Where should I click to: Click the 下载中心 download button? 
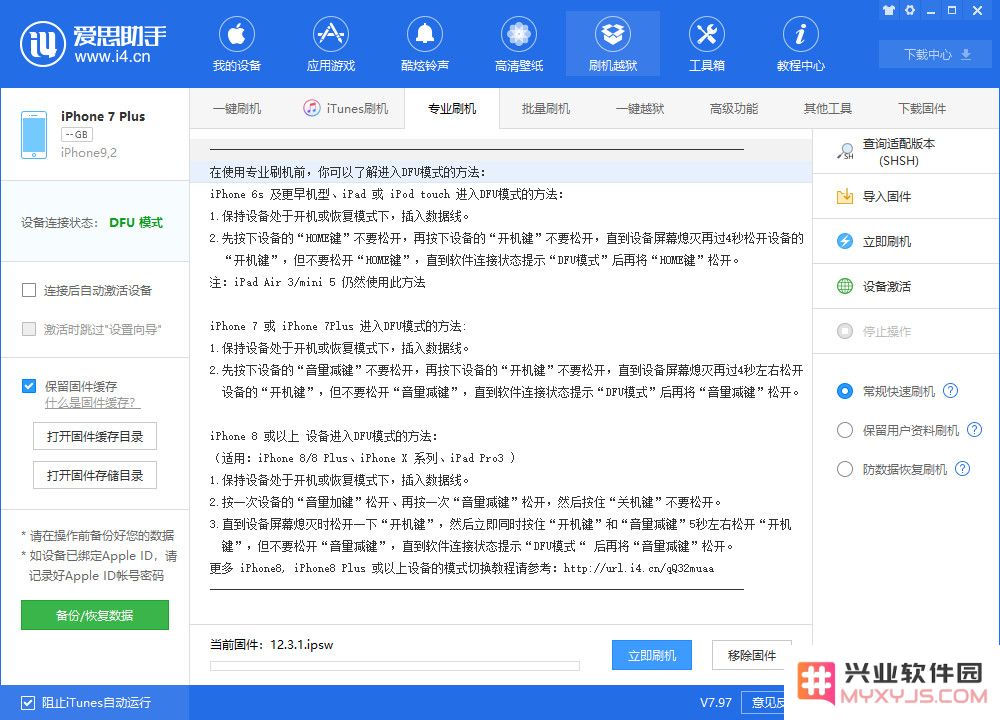point(937,54)
